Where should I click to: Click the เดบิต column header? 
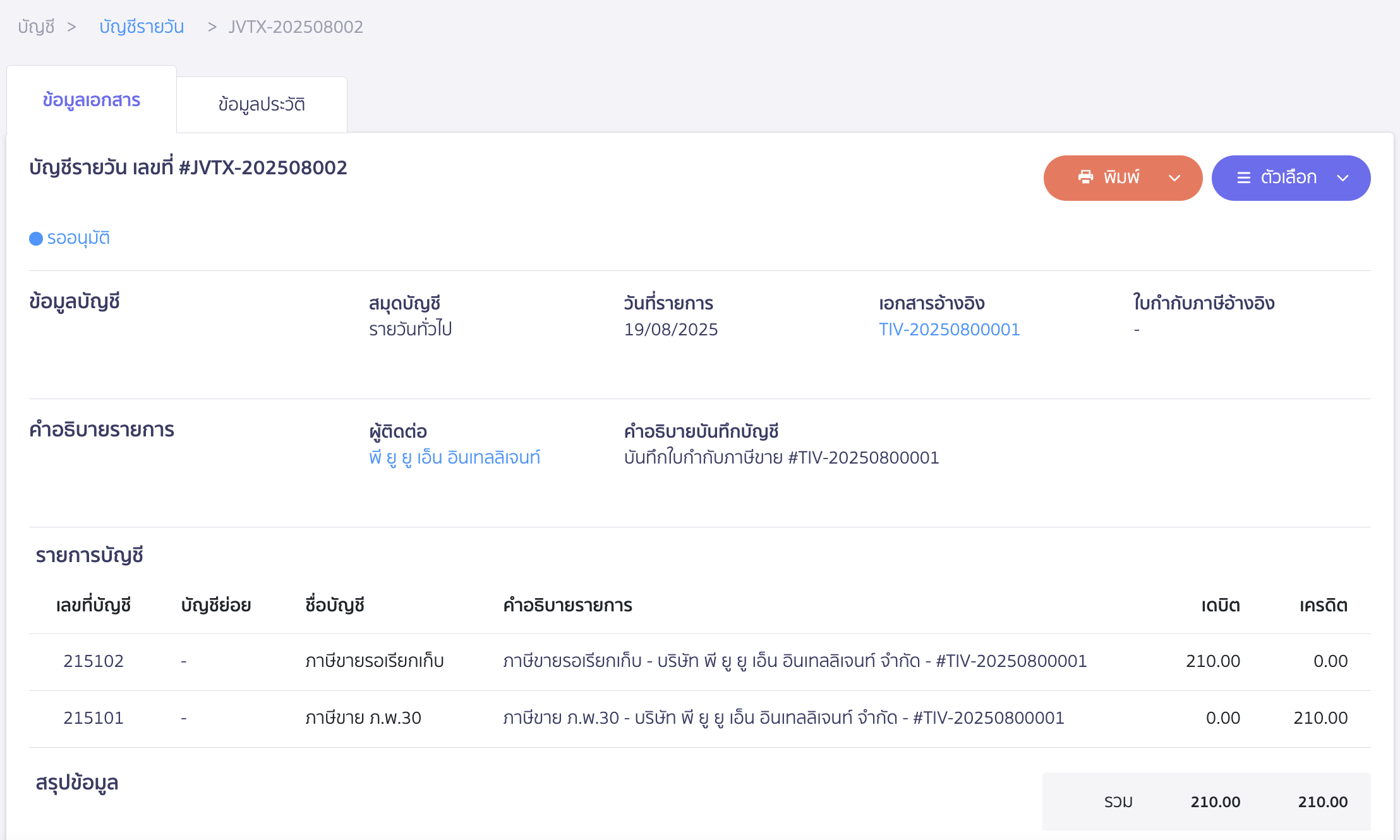point(1221,605)
